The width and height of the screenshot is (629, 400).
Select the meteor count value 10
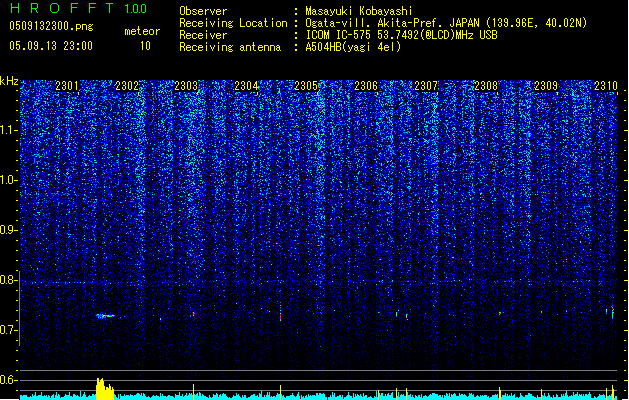pyautogui.click(x=145, y=46)
